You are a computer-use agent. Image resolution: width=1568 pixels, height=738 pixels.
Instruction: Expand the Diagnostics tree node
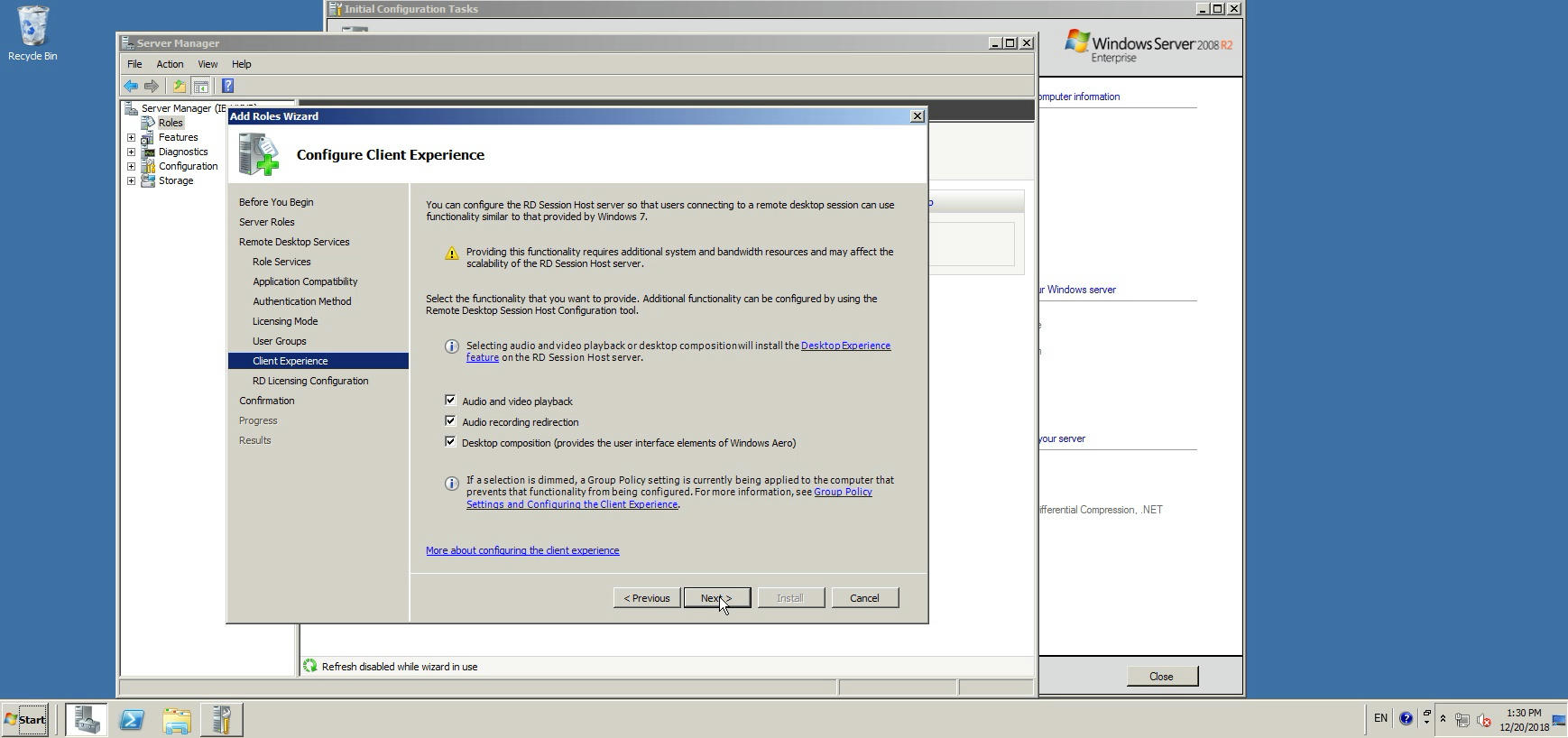(x=132, y=152)
